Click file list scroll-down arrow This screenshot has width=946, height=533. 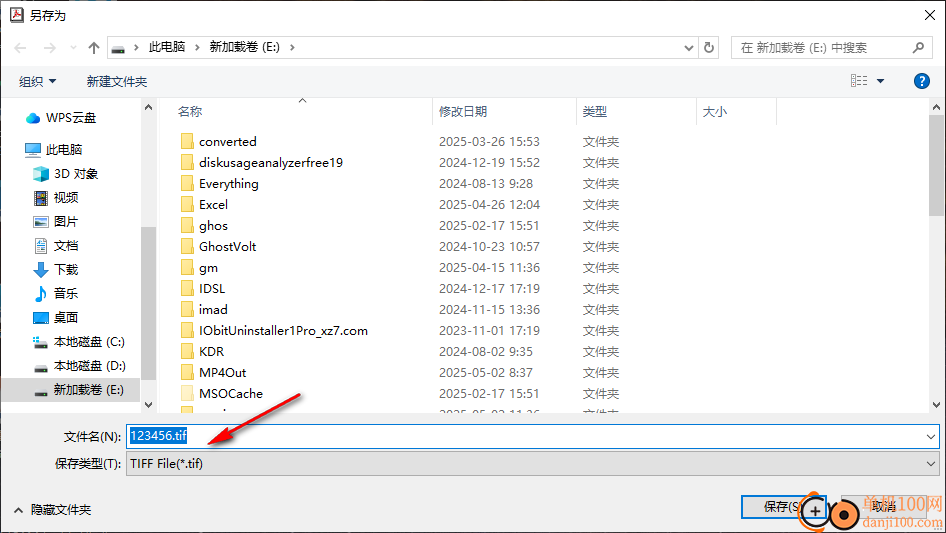coord(936,405)
